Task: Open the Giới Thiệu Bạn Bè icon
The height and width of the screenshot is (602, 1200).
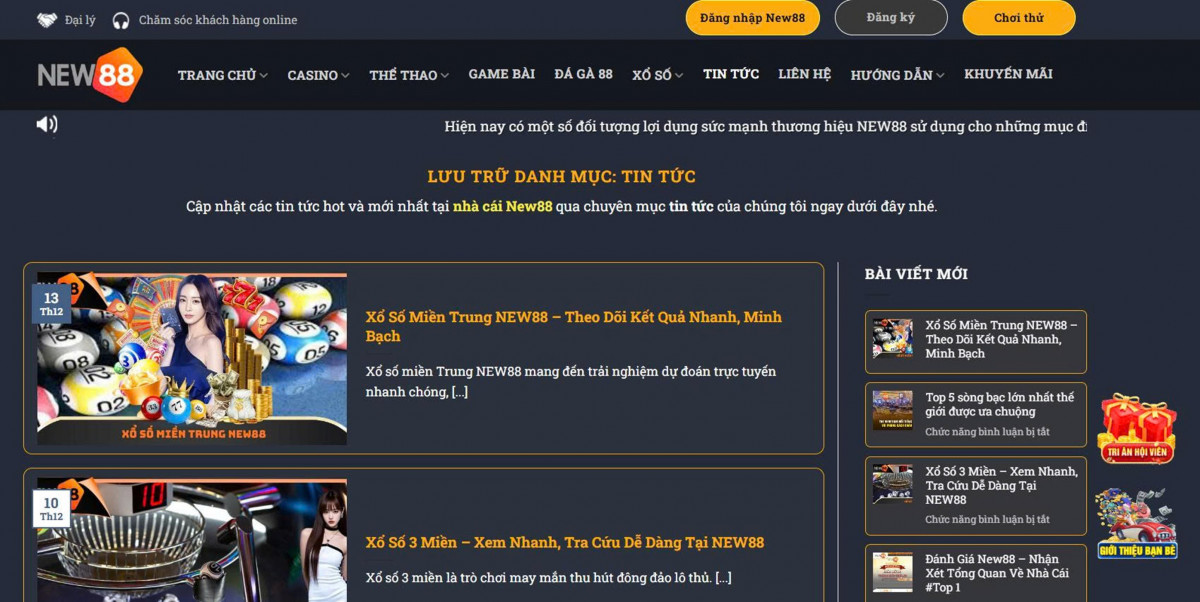Action: 1136,523
